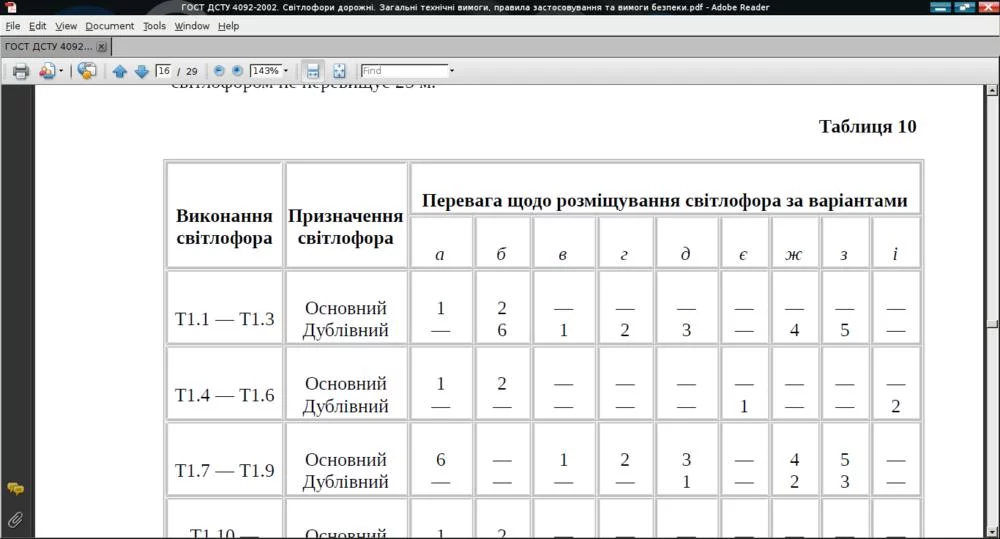Switch to the ГОСТ ДСТУ 4092 document tab
This screenshot has width=1000, height=539.
coord(48,46)
